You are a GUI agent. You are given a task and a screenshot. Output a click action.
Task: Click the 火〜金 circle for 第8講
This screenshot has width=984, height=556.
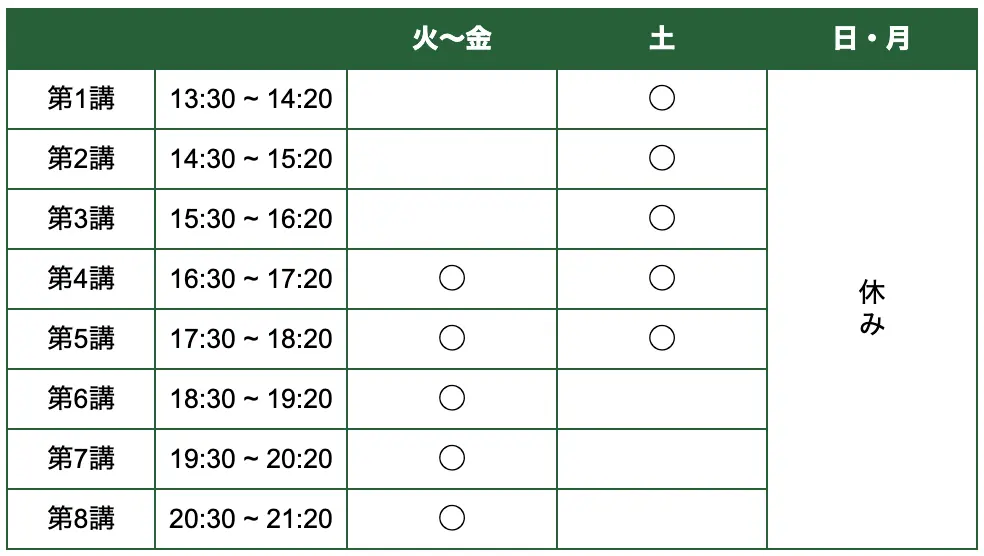(x=452, y=518)
